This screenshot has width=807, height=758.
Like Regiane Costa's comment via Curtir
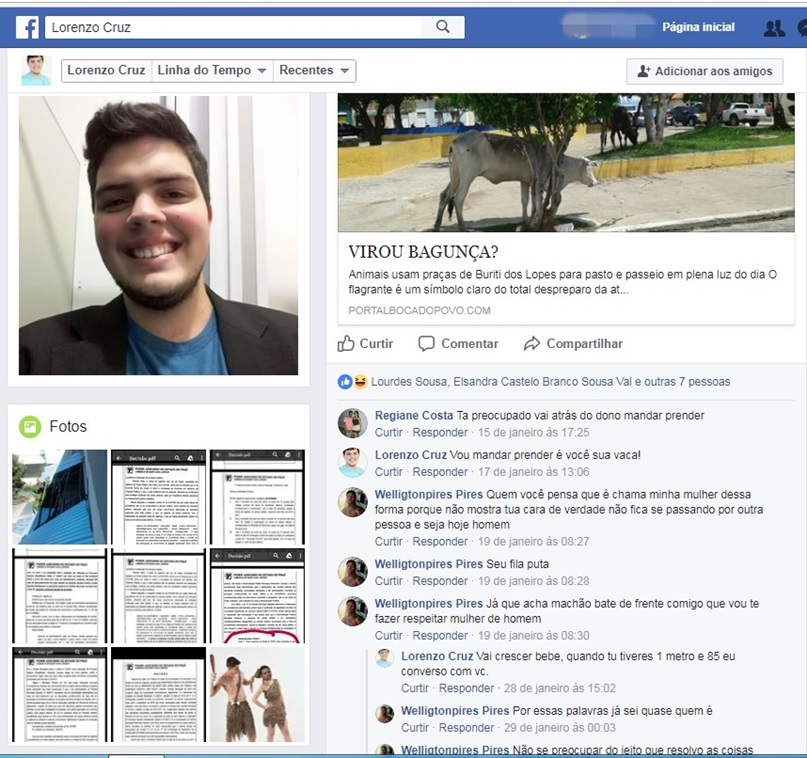click(388, 433)
